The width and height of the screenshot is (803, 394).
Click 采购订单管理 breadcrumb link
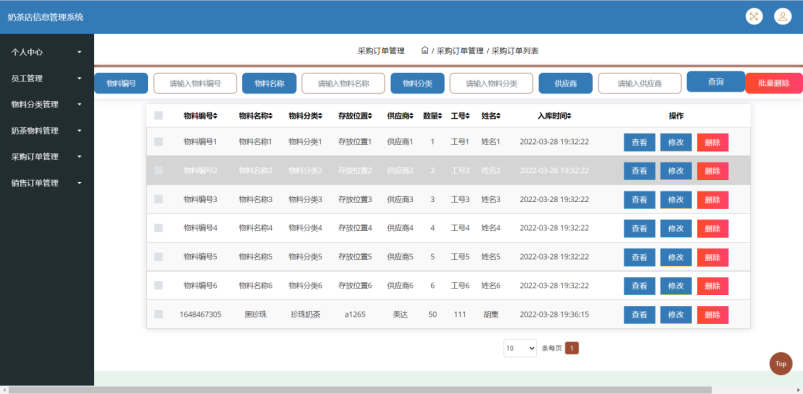tap(460, 51)
